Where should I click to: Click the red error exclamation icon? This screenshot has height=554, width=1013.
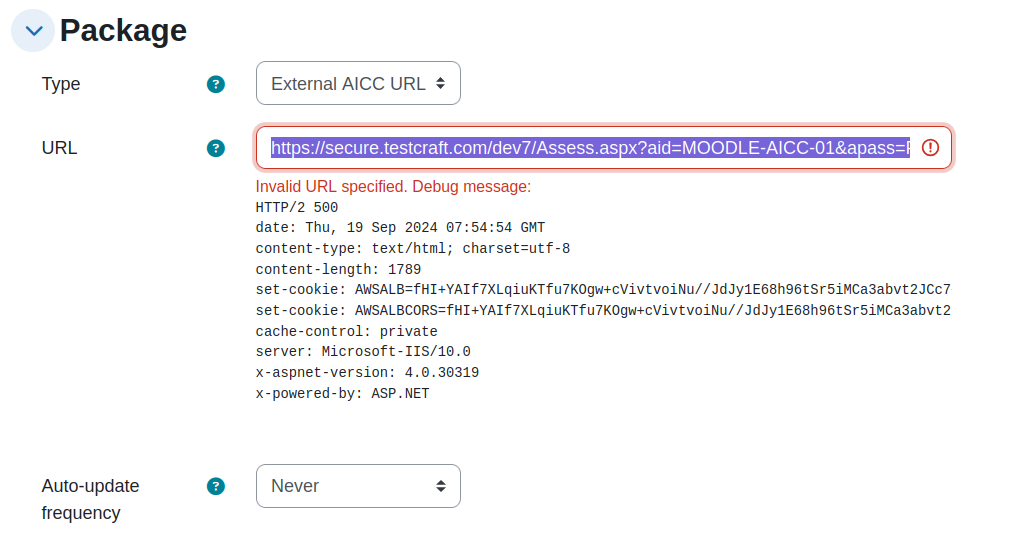[930, 148]
